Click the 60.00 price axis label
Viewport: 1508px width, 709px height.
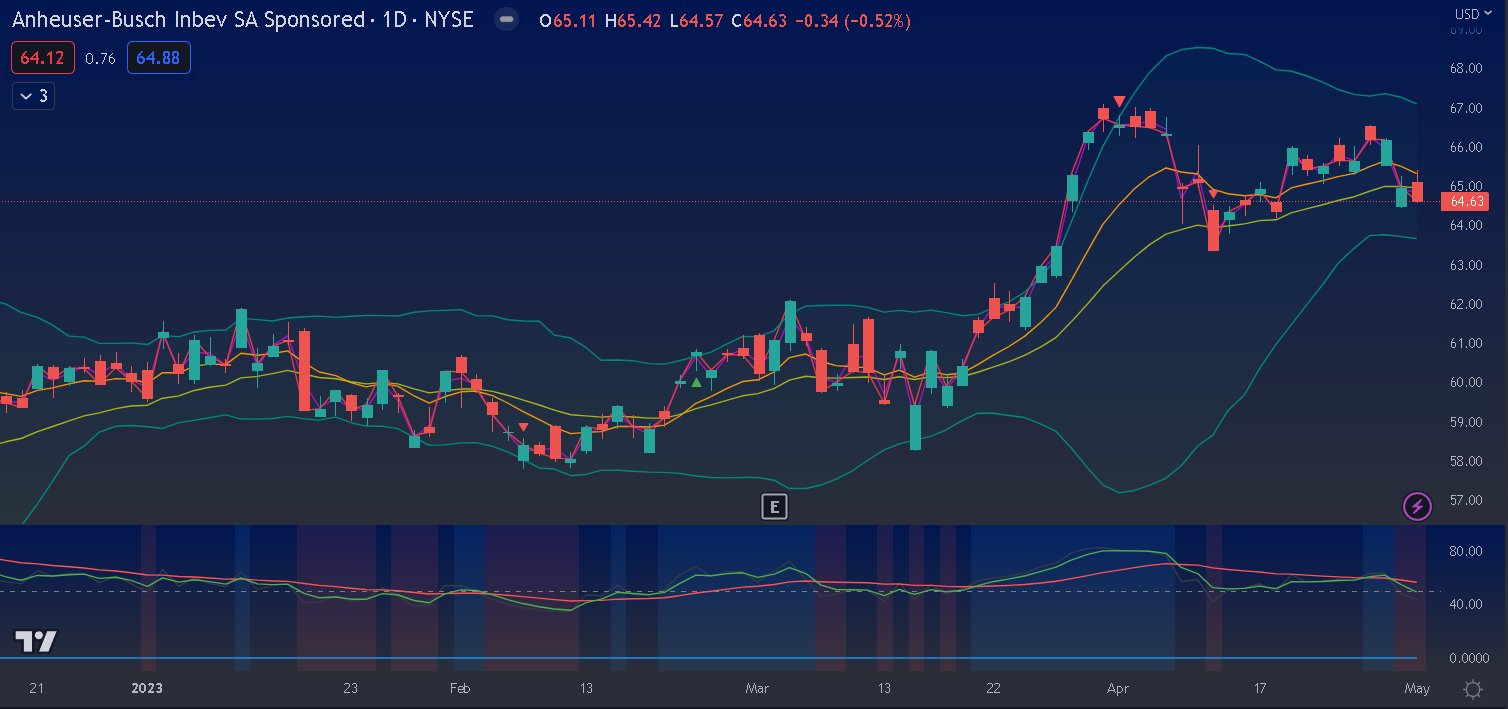1466,382
